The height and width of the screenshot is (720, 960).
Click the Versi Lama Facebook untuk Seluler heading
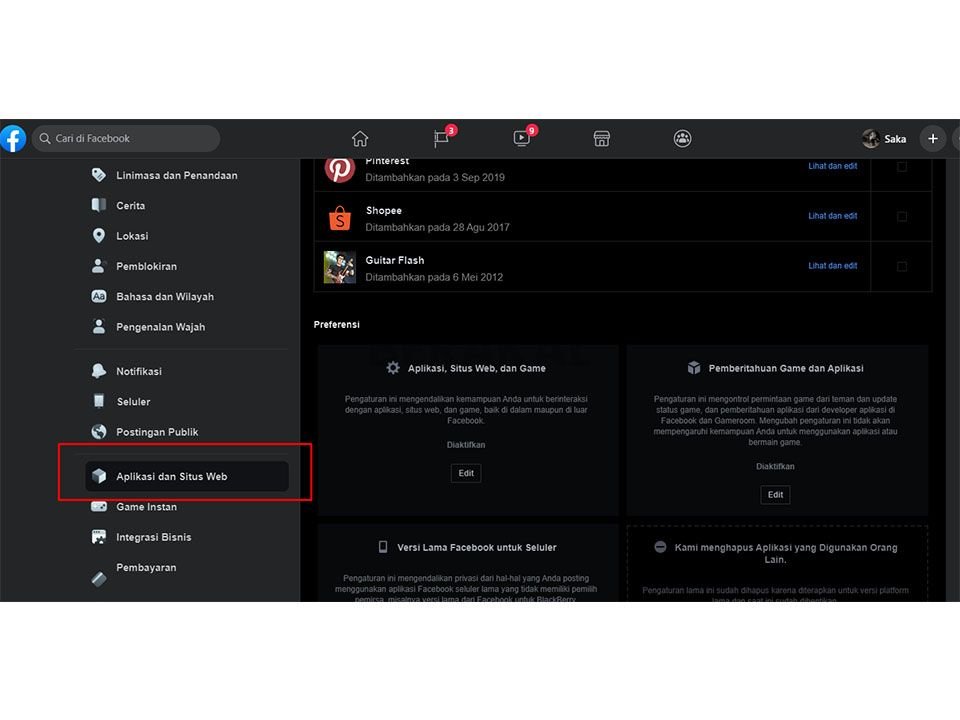[x=477, y=547]
